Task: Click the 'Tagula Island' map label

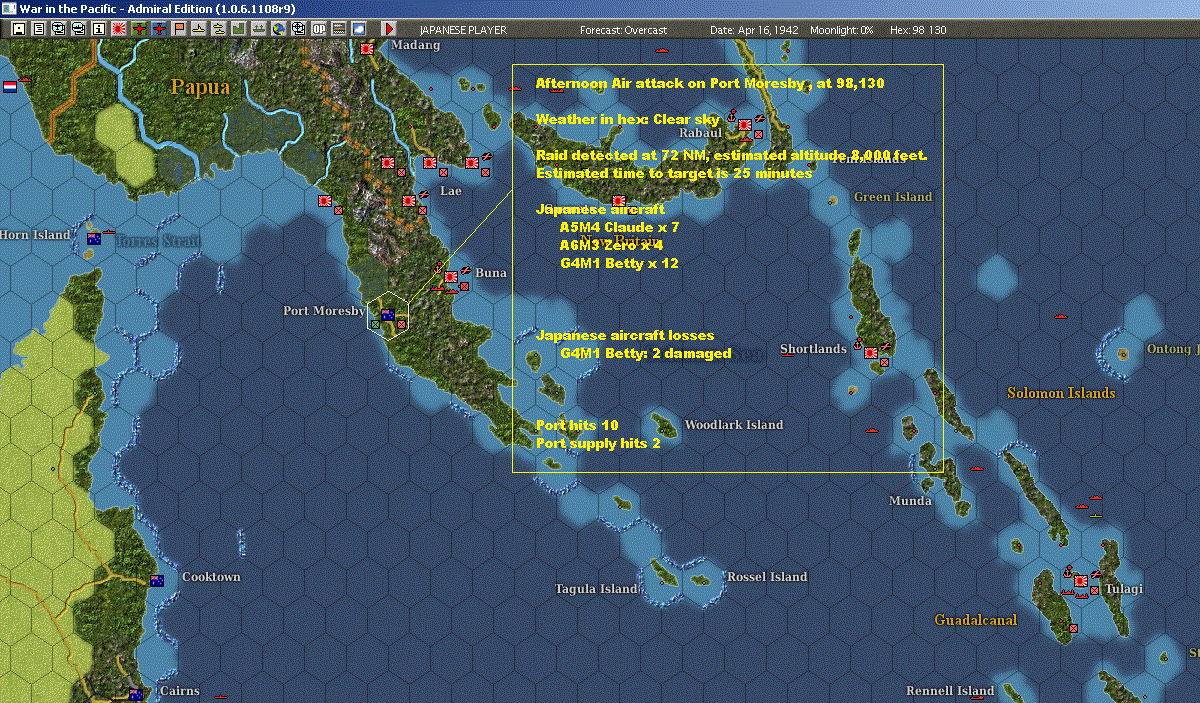Action: (x=596, y=589)
